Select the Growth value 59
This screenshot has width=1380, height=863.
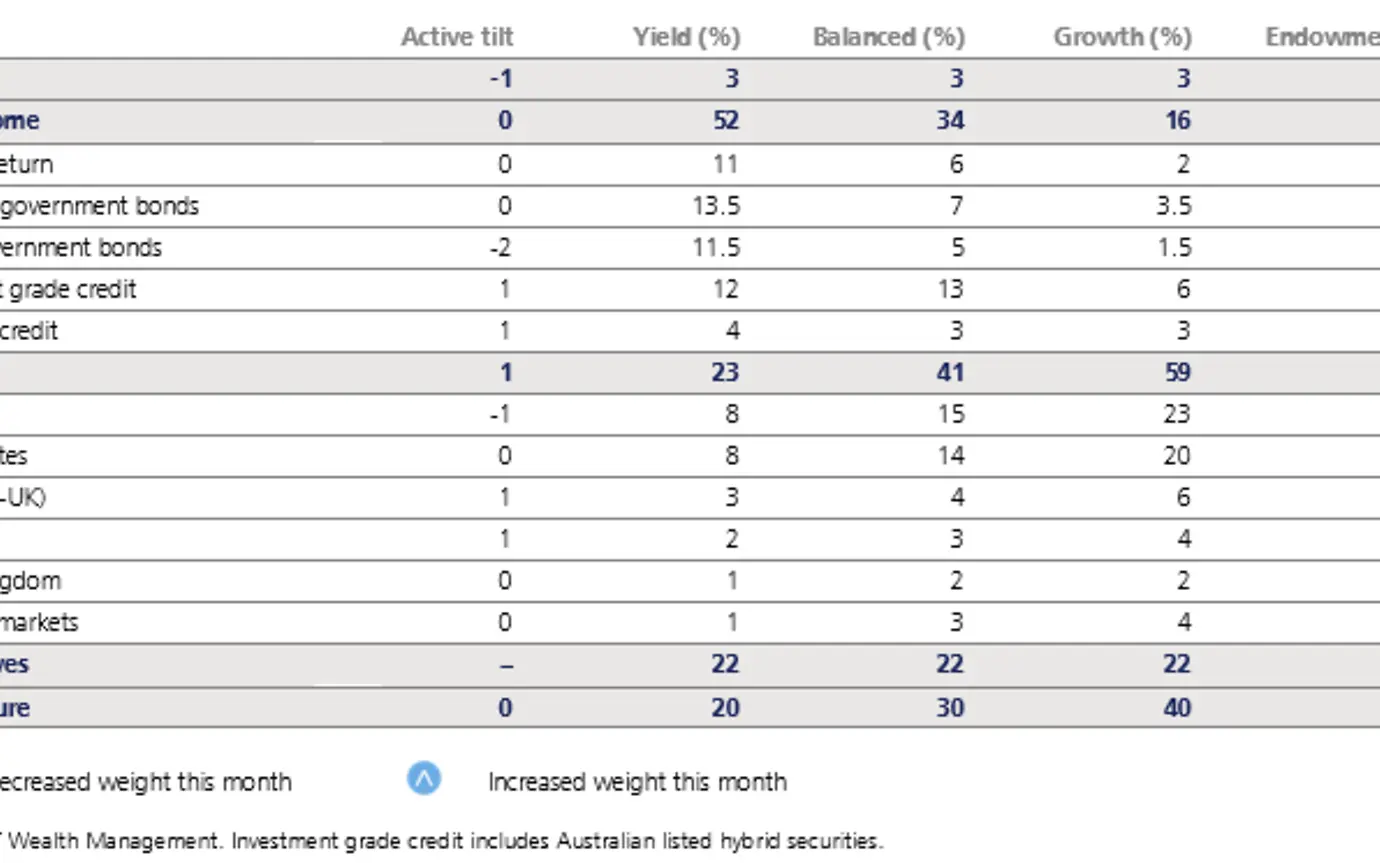pyautogui.click(x=1177, y=373)
